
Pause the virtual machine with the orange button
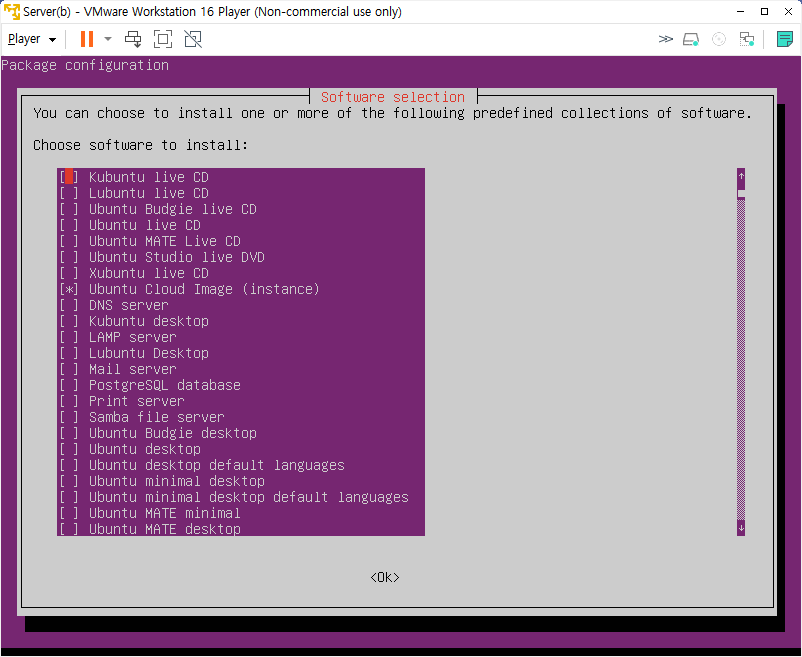tap(87, 39)
